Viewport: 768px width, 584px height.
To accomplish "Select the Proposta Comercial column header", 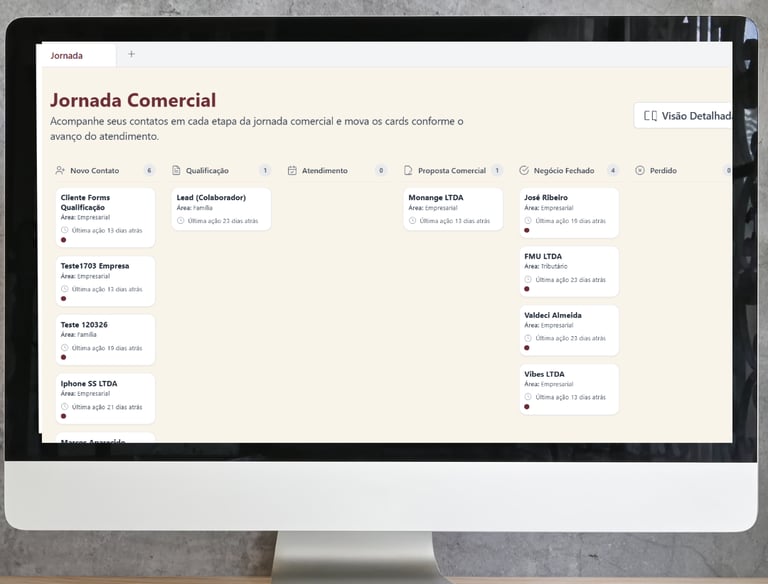I will click(453, 170).
